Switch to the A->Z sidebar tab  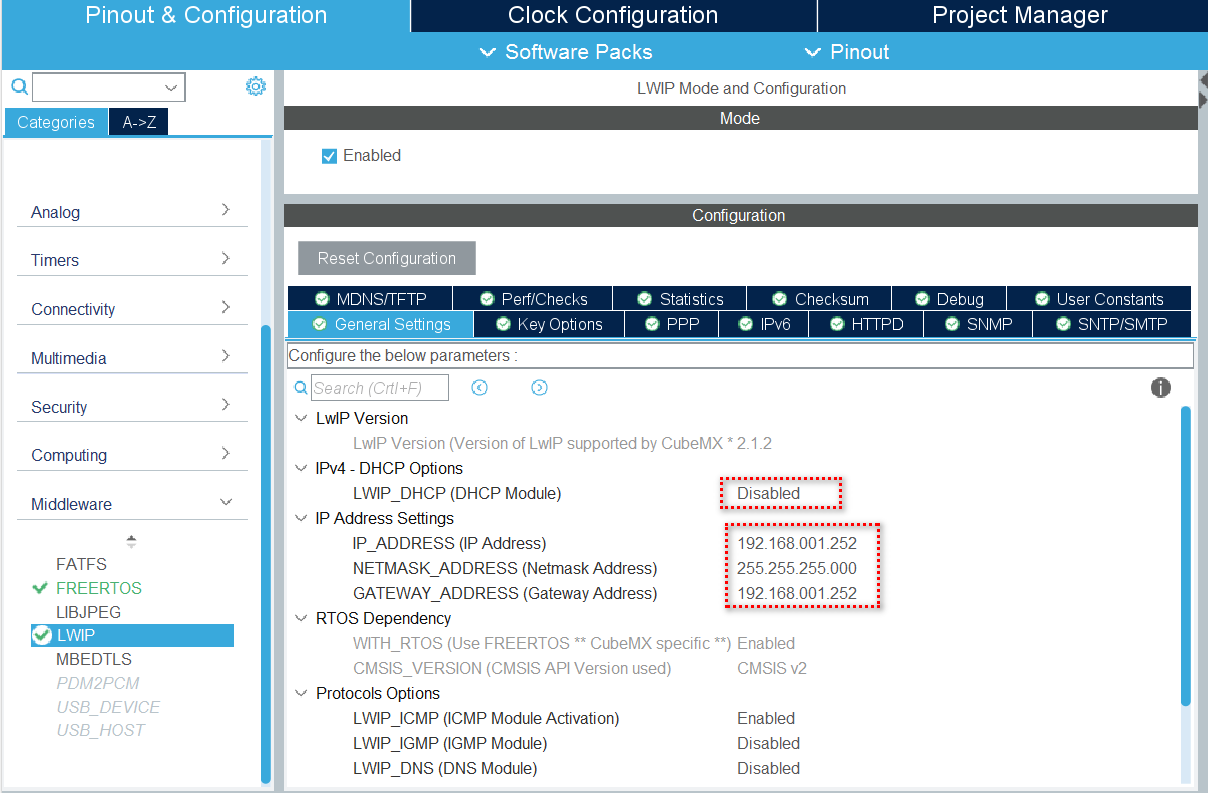click(138, 121)
